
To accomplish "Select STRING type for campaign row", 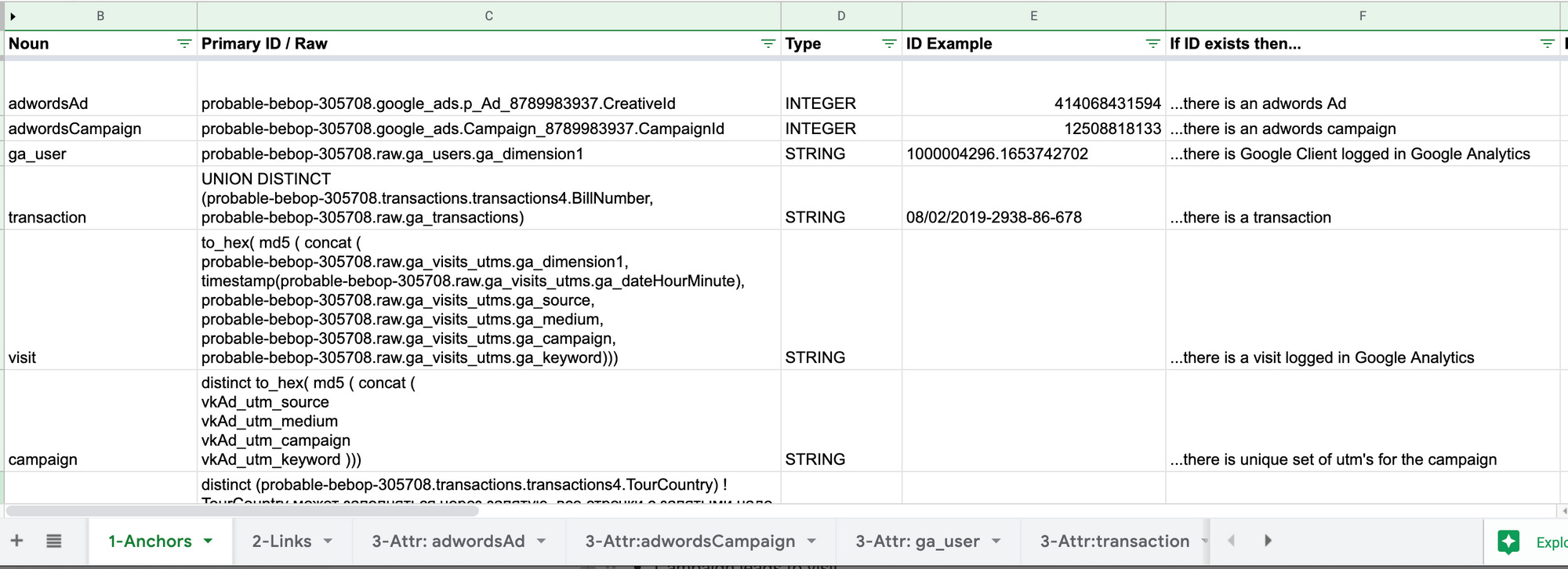I will tap(841, 421).
